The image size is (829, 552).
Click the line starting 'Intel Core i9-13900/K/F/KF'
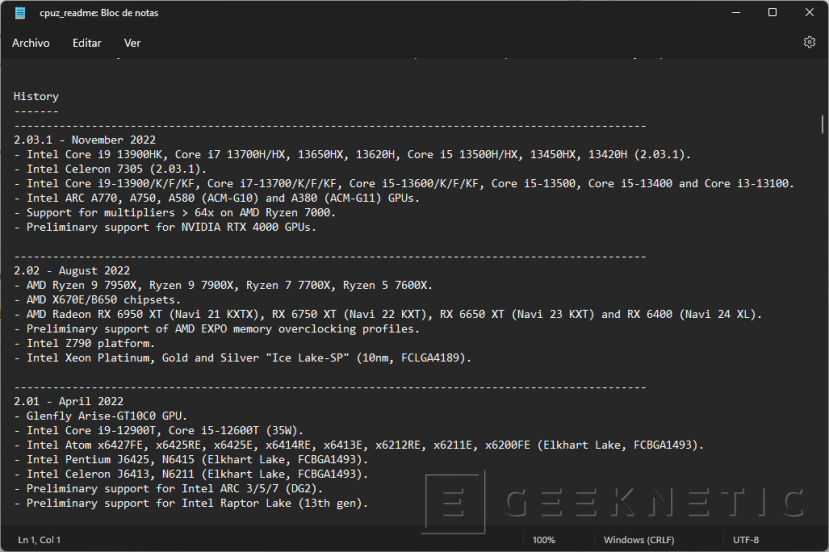tap(404, 183)
